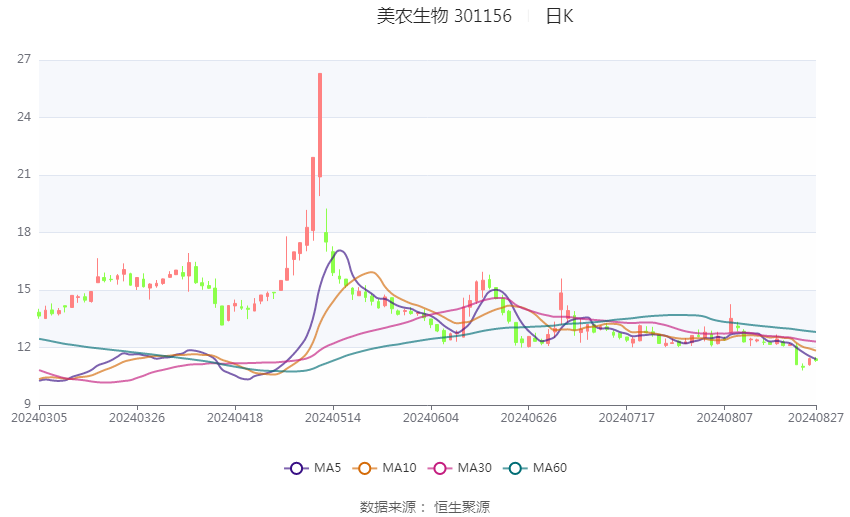Click the 20240514 x-axis date label

coord(333,418)
